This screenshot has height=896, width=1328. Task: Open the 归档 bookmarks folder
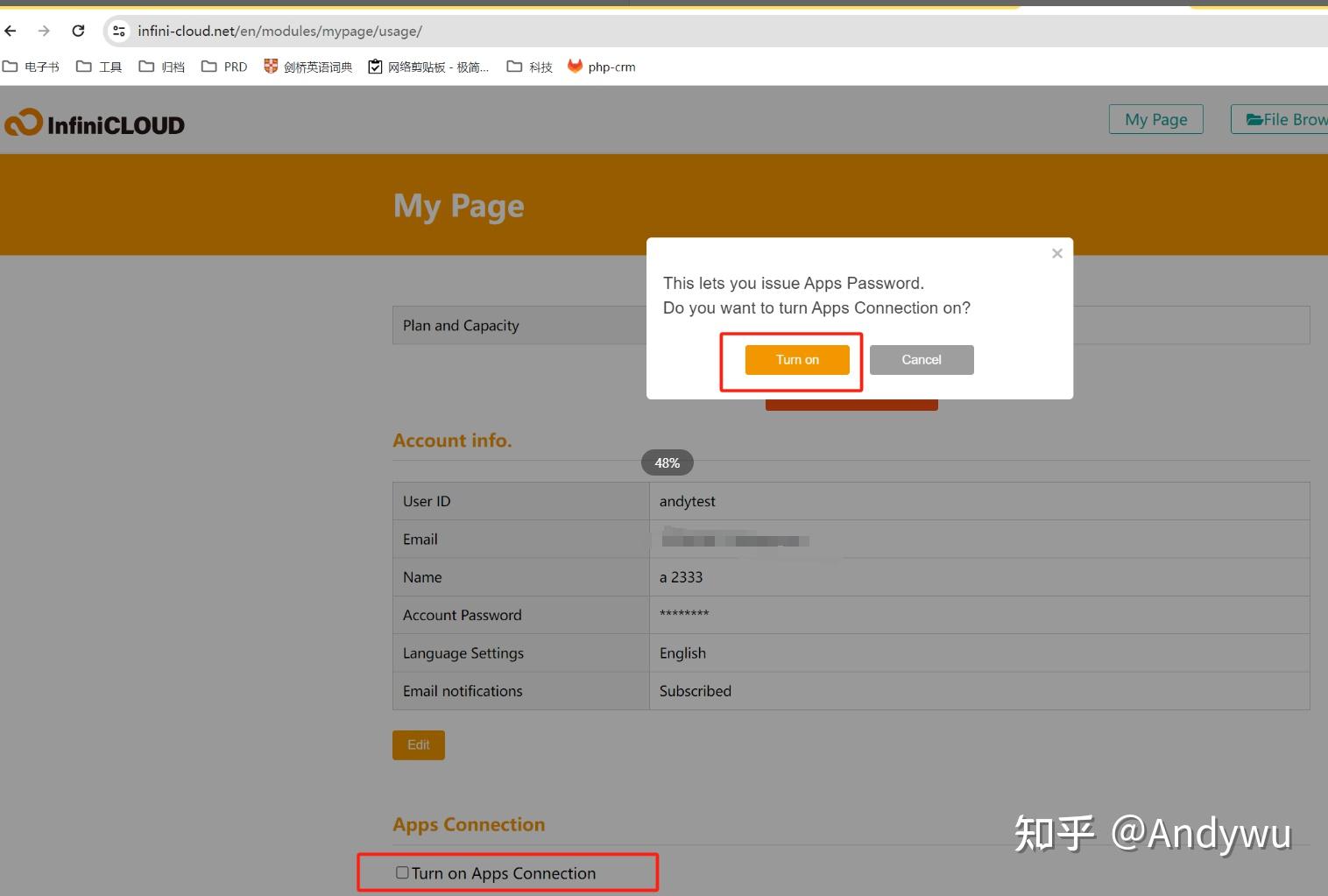[x=161, y=66]
